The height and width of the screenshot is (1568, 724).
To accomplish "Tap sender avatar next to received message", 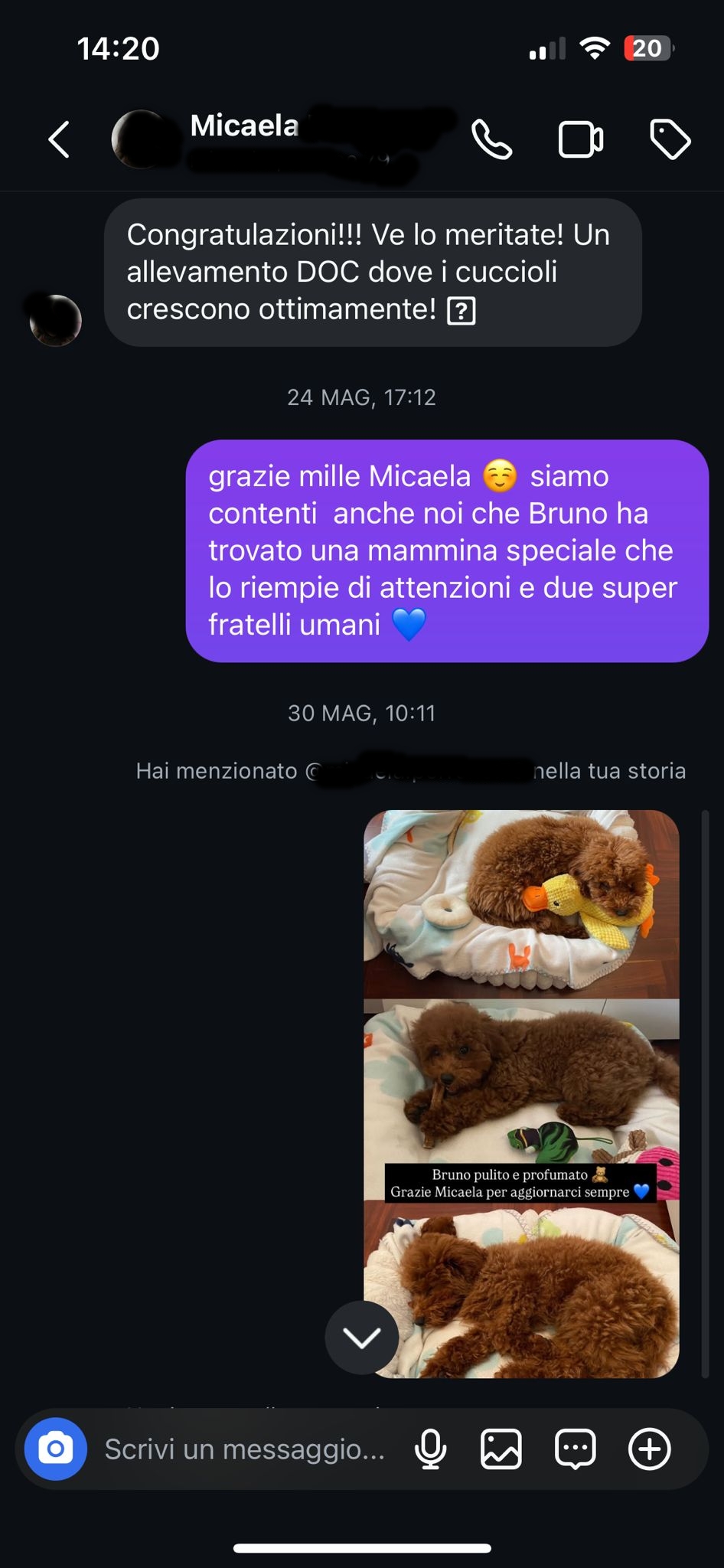I will click(x=55, y=320).
